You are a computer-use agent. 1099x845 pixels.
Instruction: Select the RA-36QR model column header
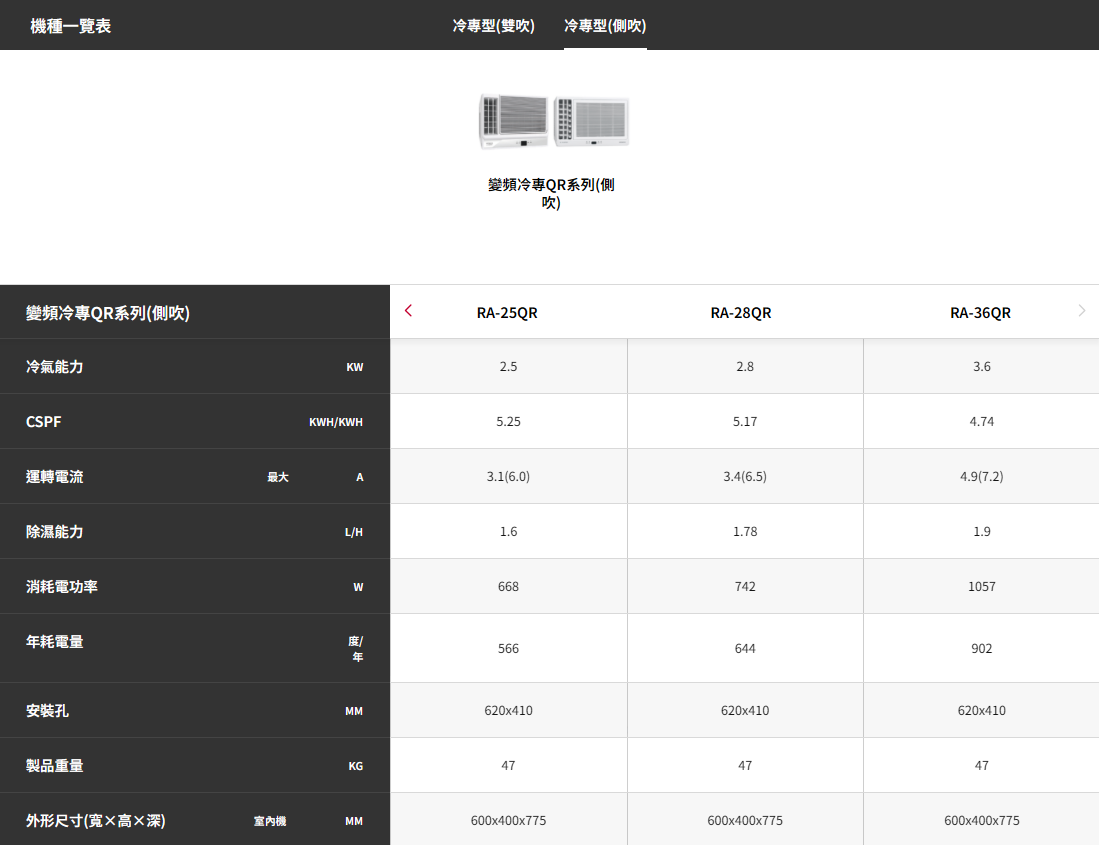(x=980, y=313)
